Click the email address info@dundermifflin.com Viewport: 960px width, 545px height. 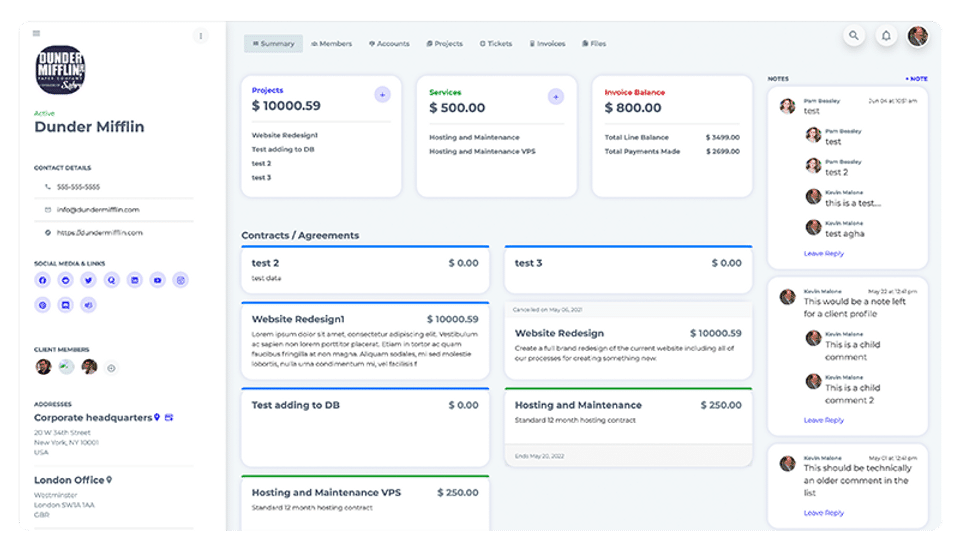point(98,209)
